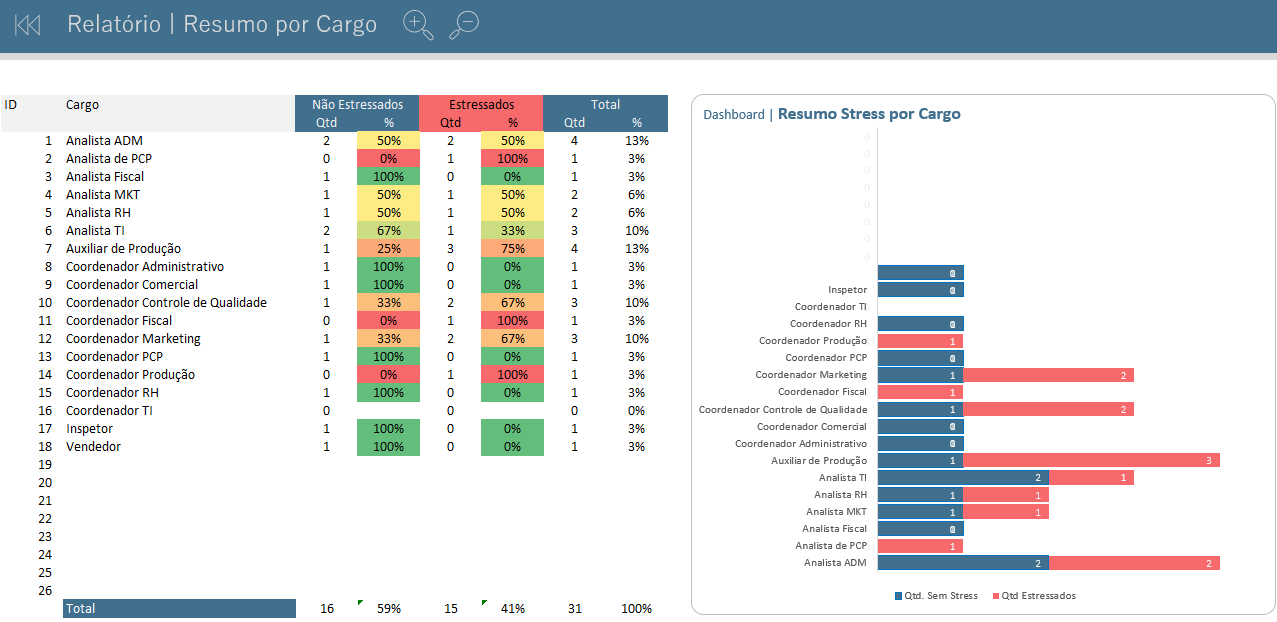Click green error triangle beside total 41%
The image size is (1277, 622).
(x=484, y=603)
